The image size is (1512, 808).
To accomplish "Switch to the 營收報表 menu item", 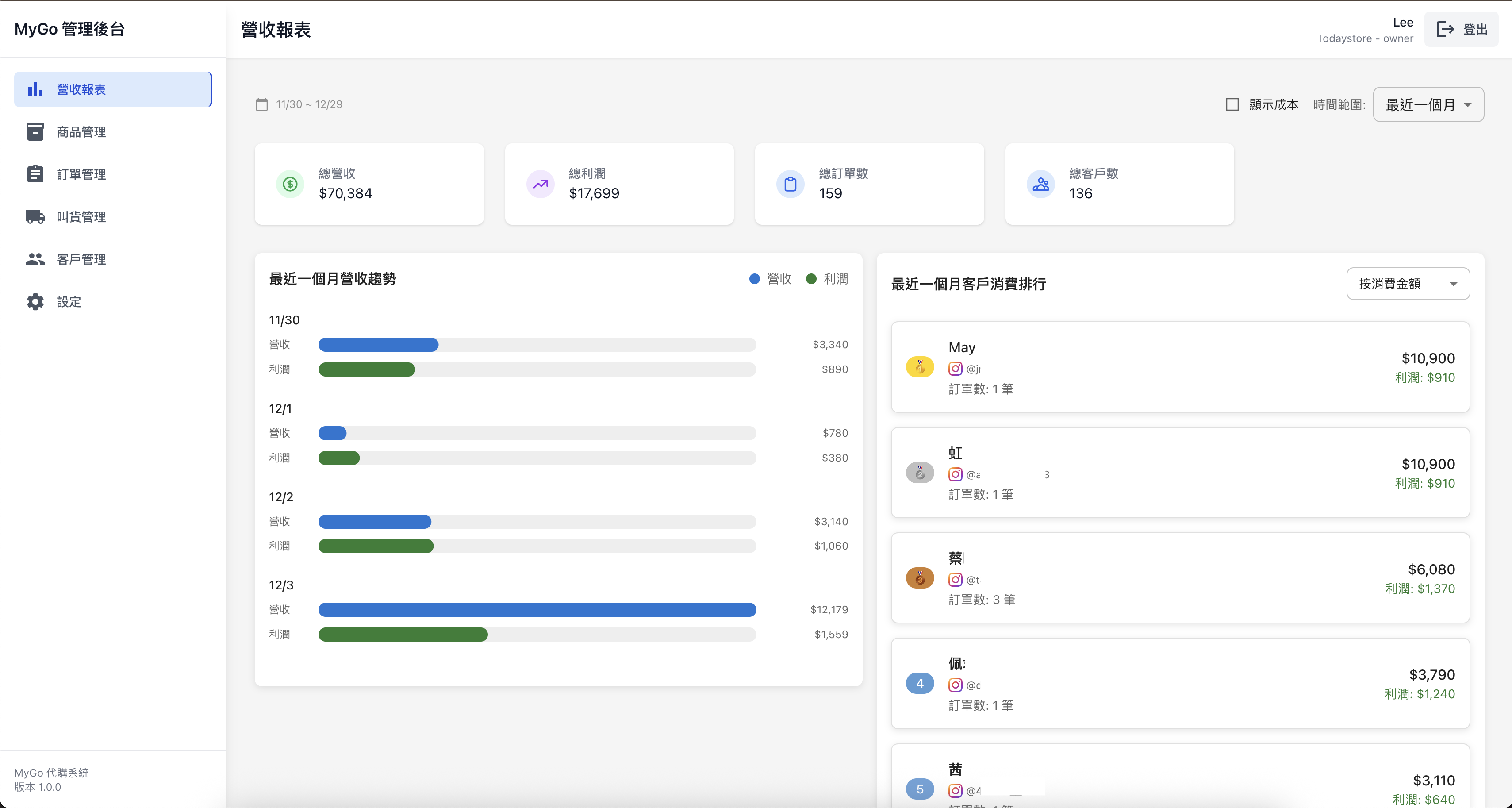I will click(x=82, y=89).
